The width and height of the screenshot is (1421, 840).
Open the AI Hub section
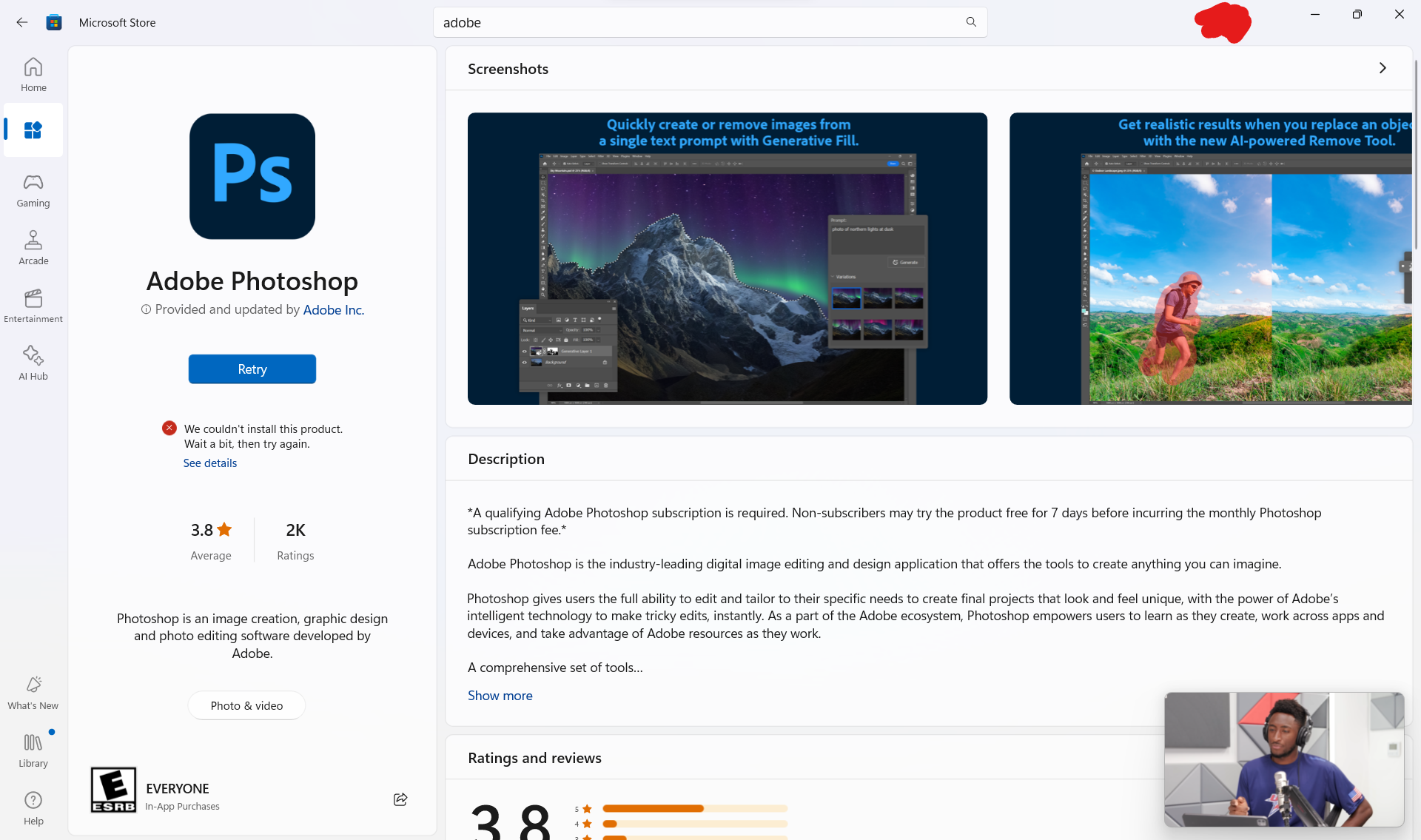point(33,363)
